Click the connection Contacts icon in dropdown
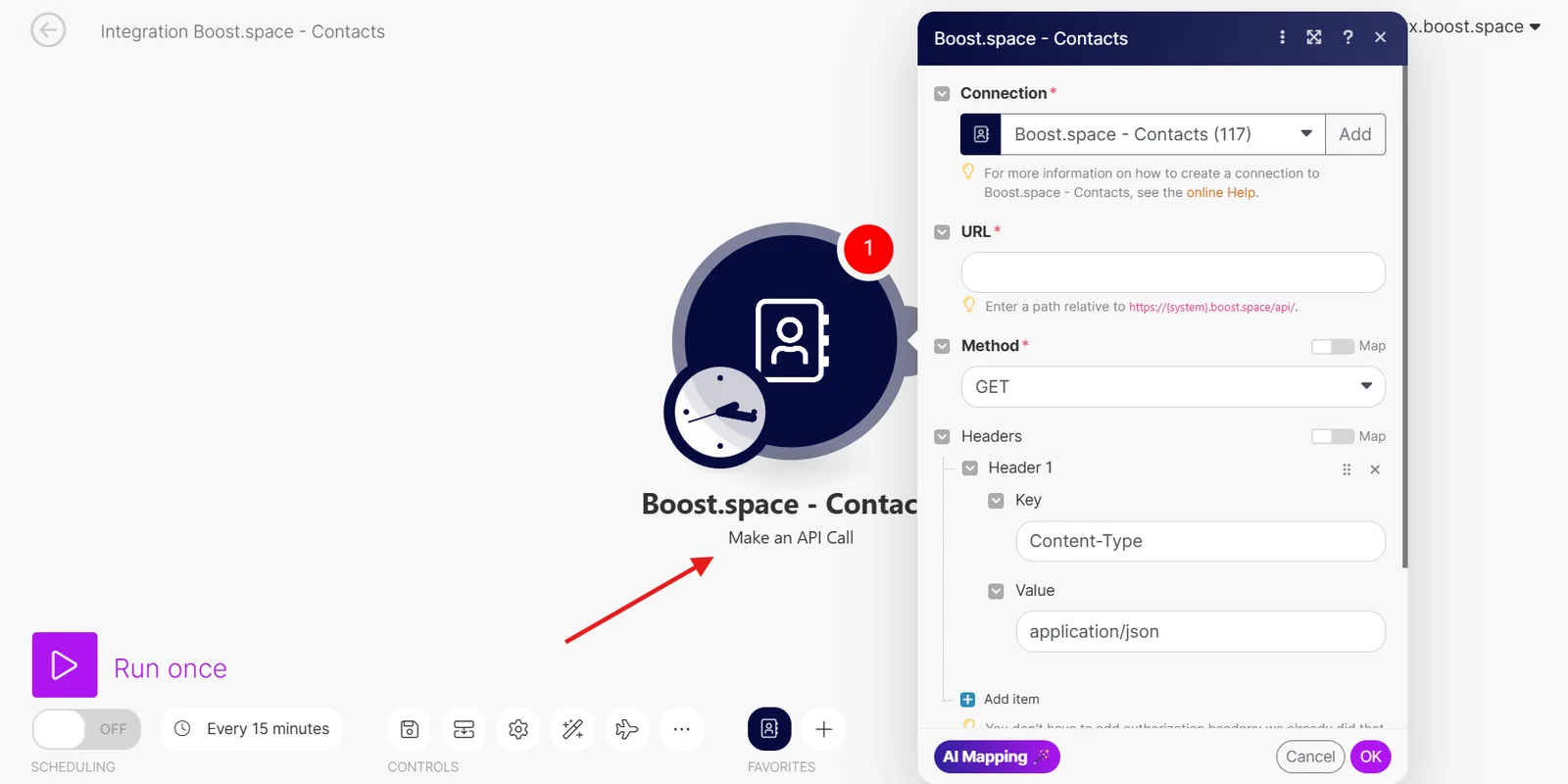 click(x=981, y=134)
